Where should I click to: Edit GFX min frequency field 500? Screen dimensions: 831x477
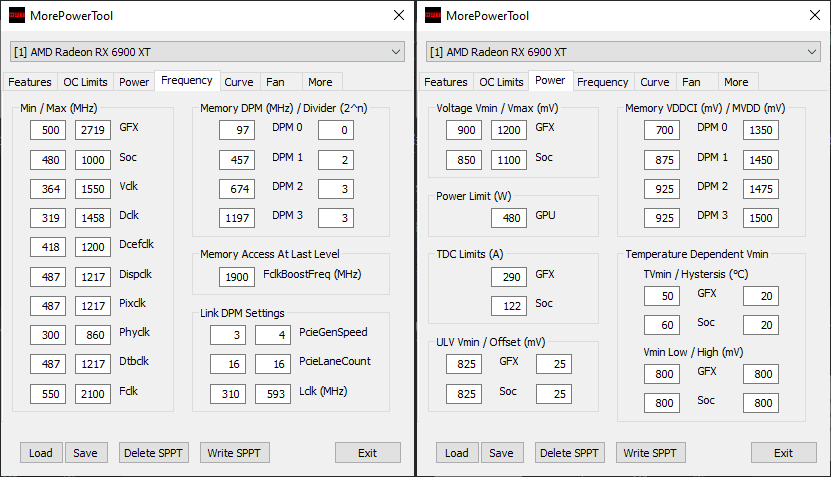pos(48,130)
